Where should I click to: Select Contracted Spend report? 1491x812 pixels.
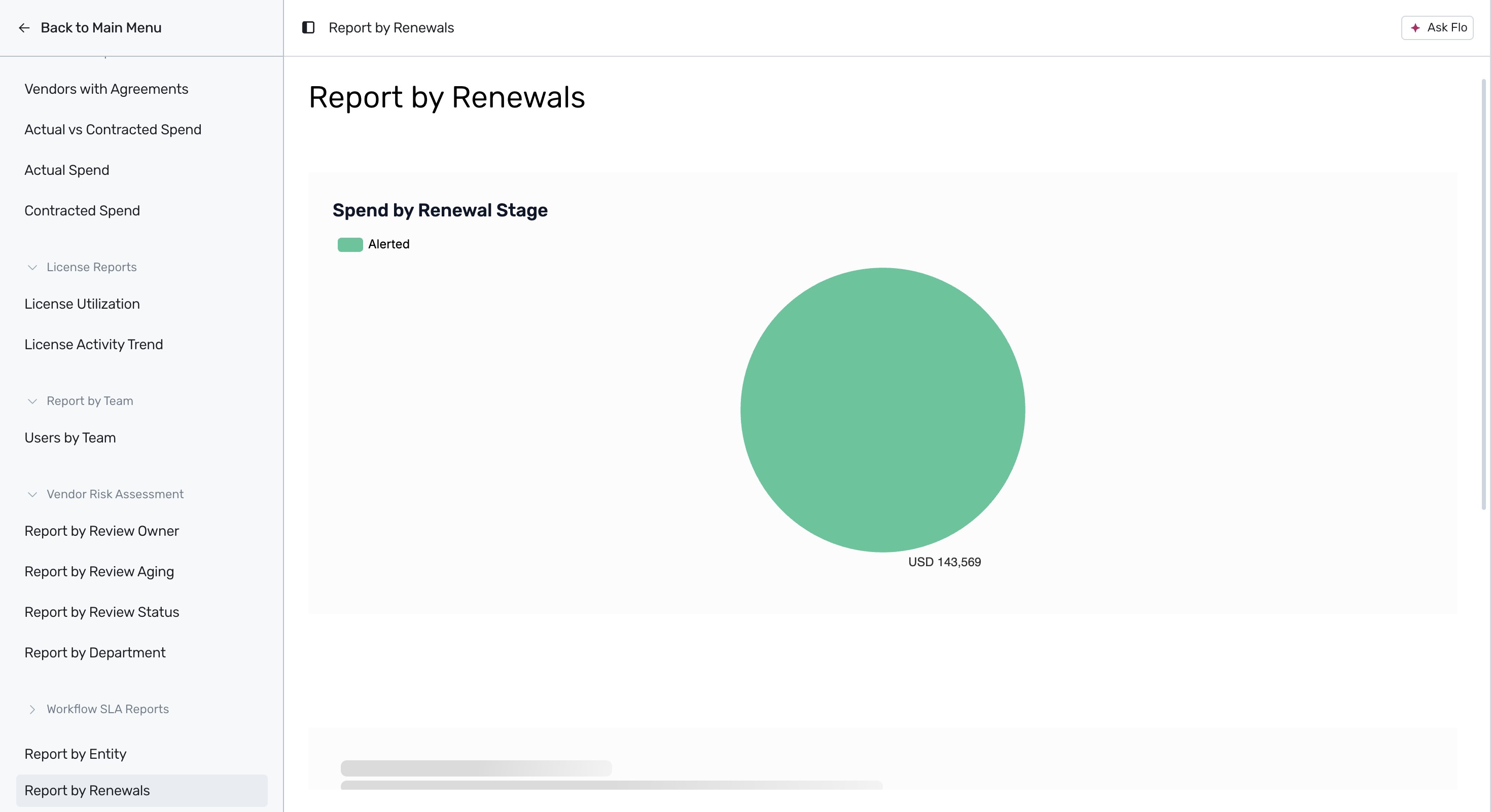[x=82, y=210]
